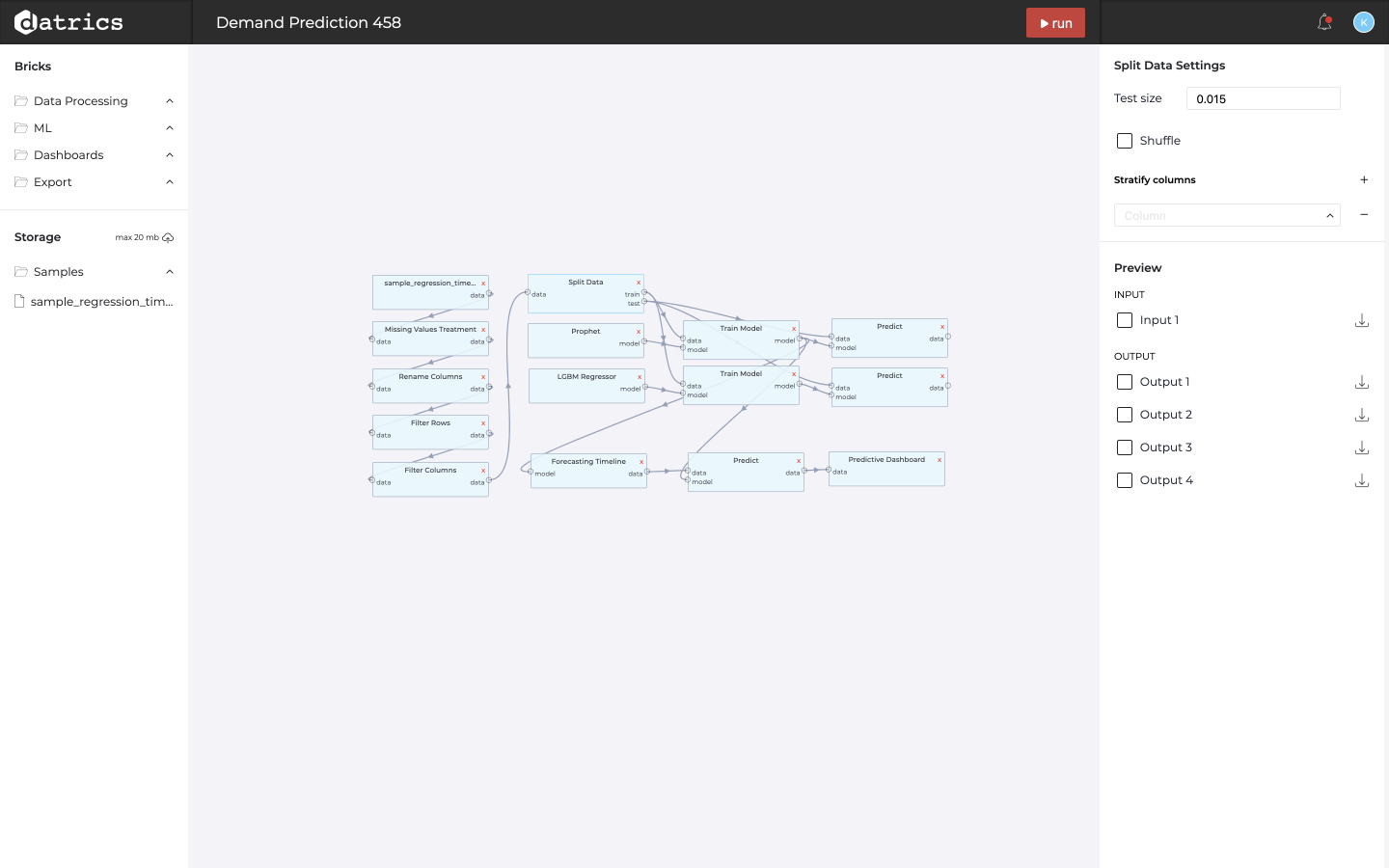Open the stratify Column dropdown
The image size is (1389, 868).
(1226, 215)
